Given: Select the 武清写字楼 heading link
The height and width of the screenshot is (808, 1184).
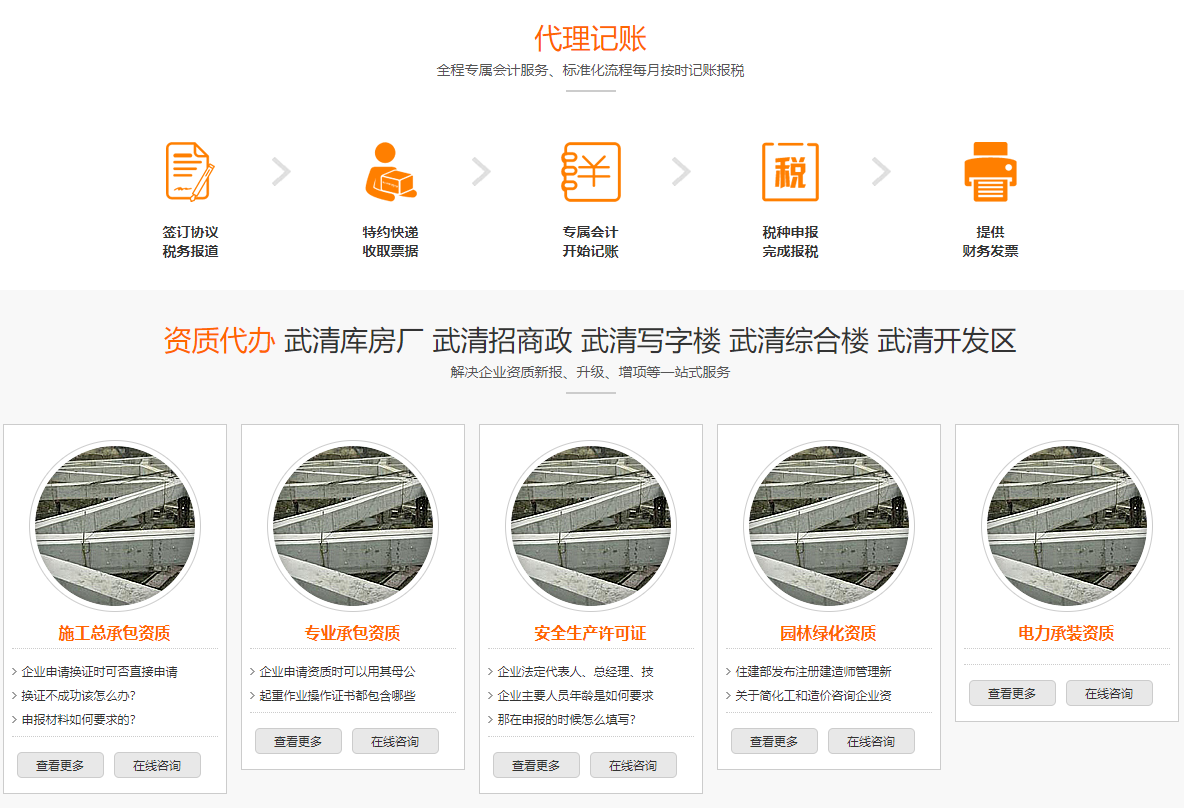Looking at the screenshot, I should point(651,341).
